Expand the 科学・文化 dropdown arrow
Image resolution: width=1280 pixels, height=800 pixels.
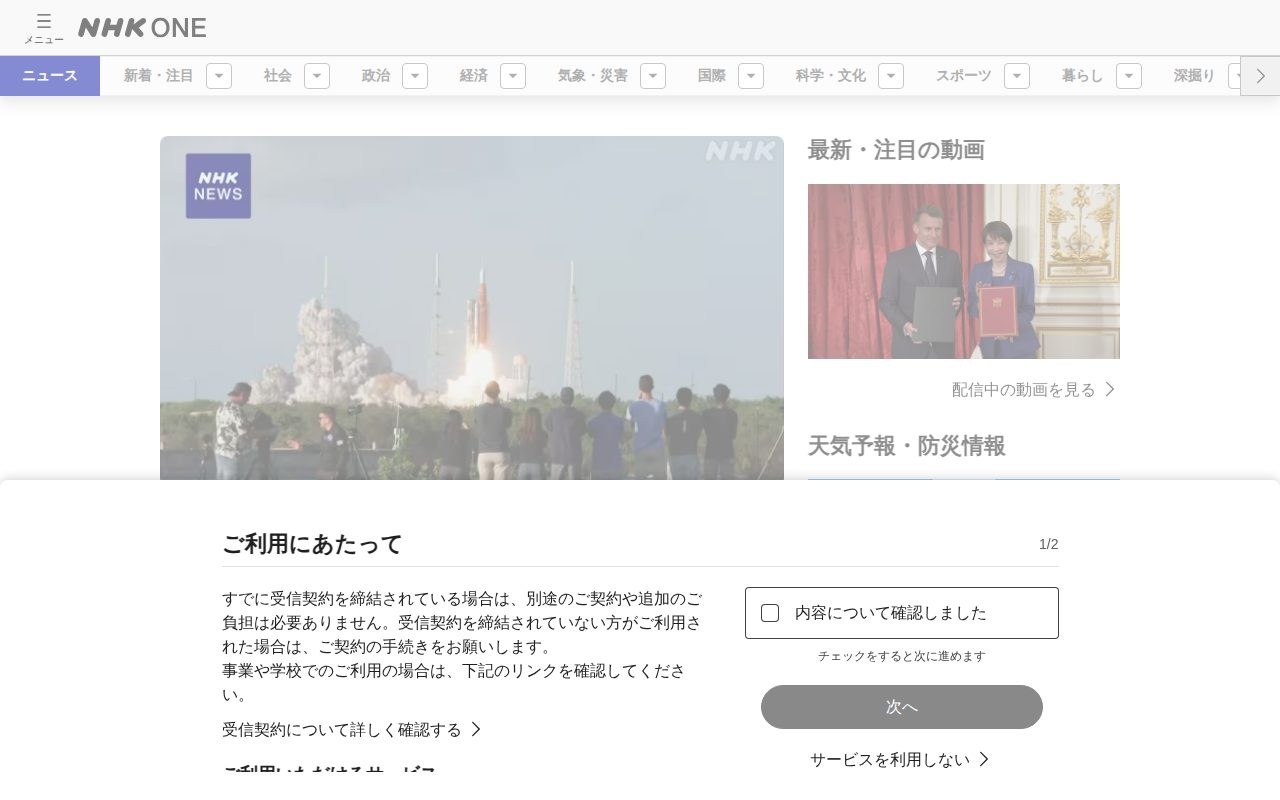click(891, 76)
